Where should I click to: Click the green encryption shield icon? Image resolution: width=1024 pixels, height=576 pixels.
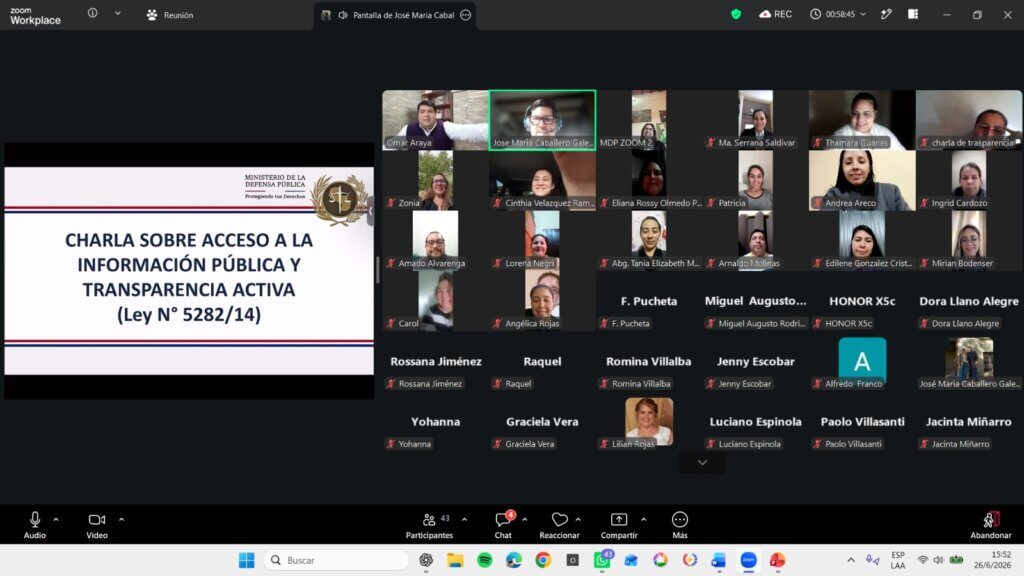[736, 14]
